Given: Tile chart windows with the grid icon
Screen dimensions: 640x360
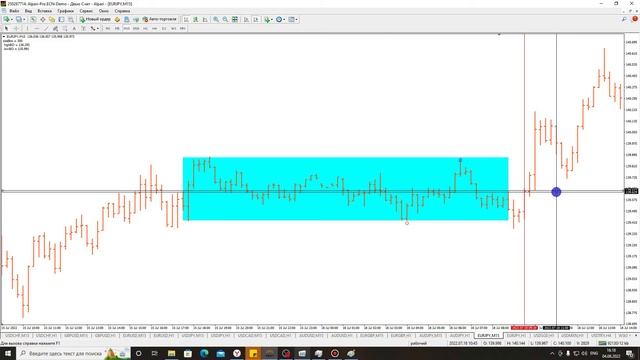Looking at the screenshot, I should coord(235,19).
